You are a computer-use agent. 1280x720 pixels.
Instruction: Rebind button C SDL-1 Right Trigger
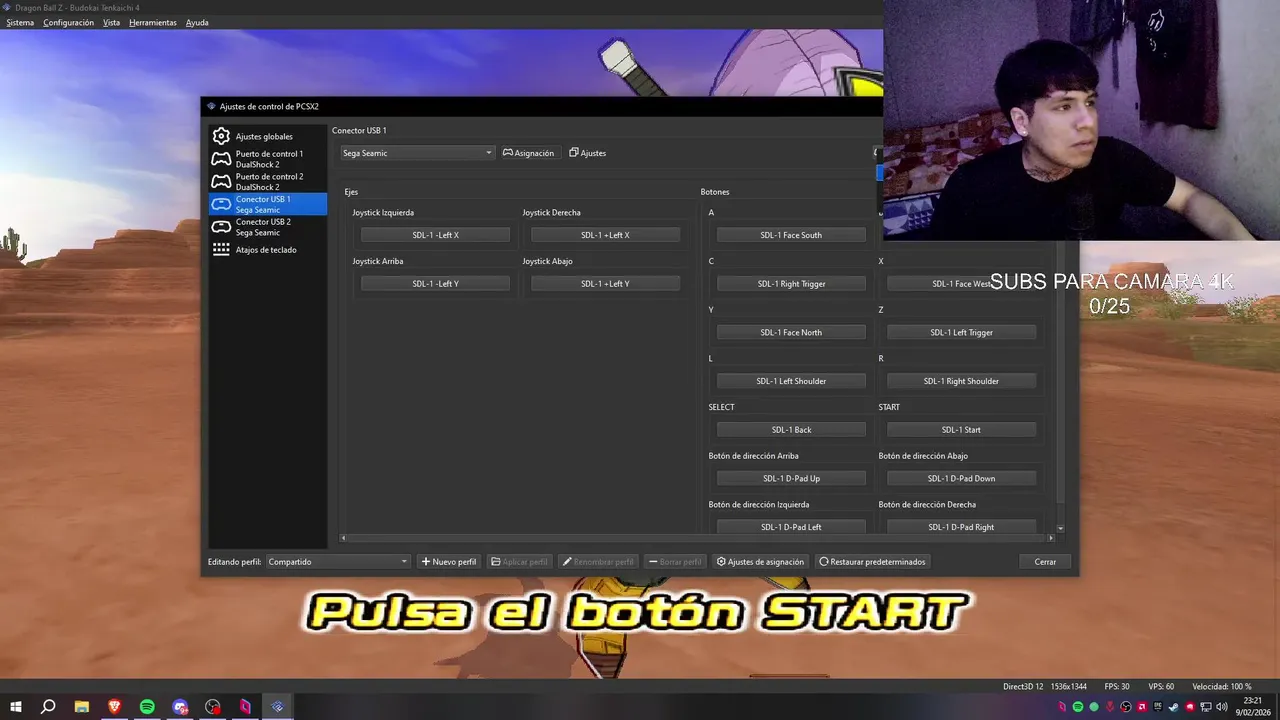791,284
